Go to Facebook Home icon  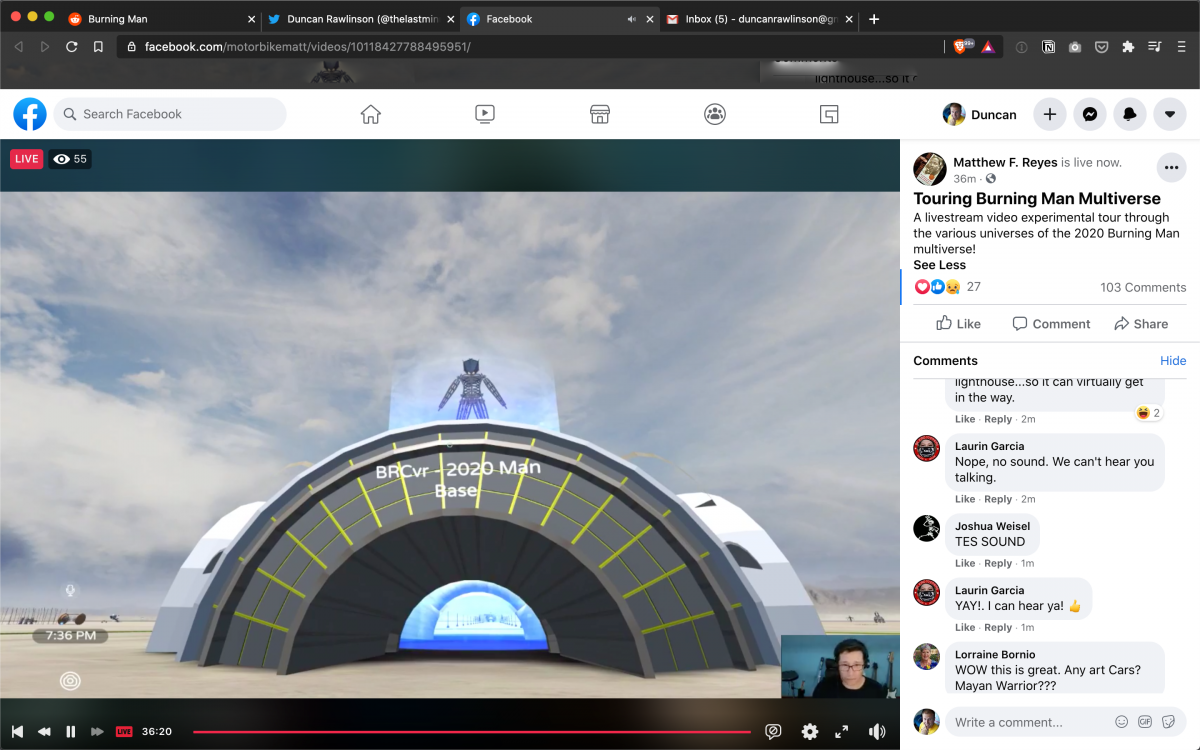pos(371,114)
